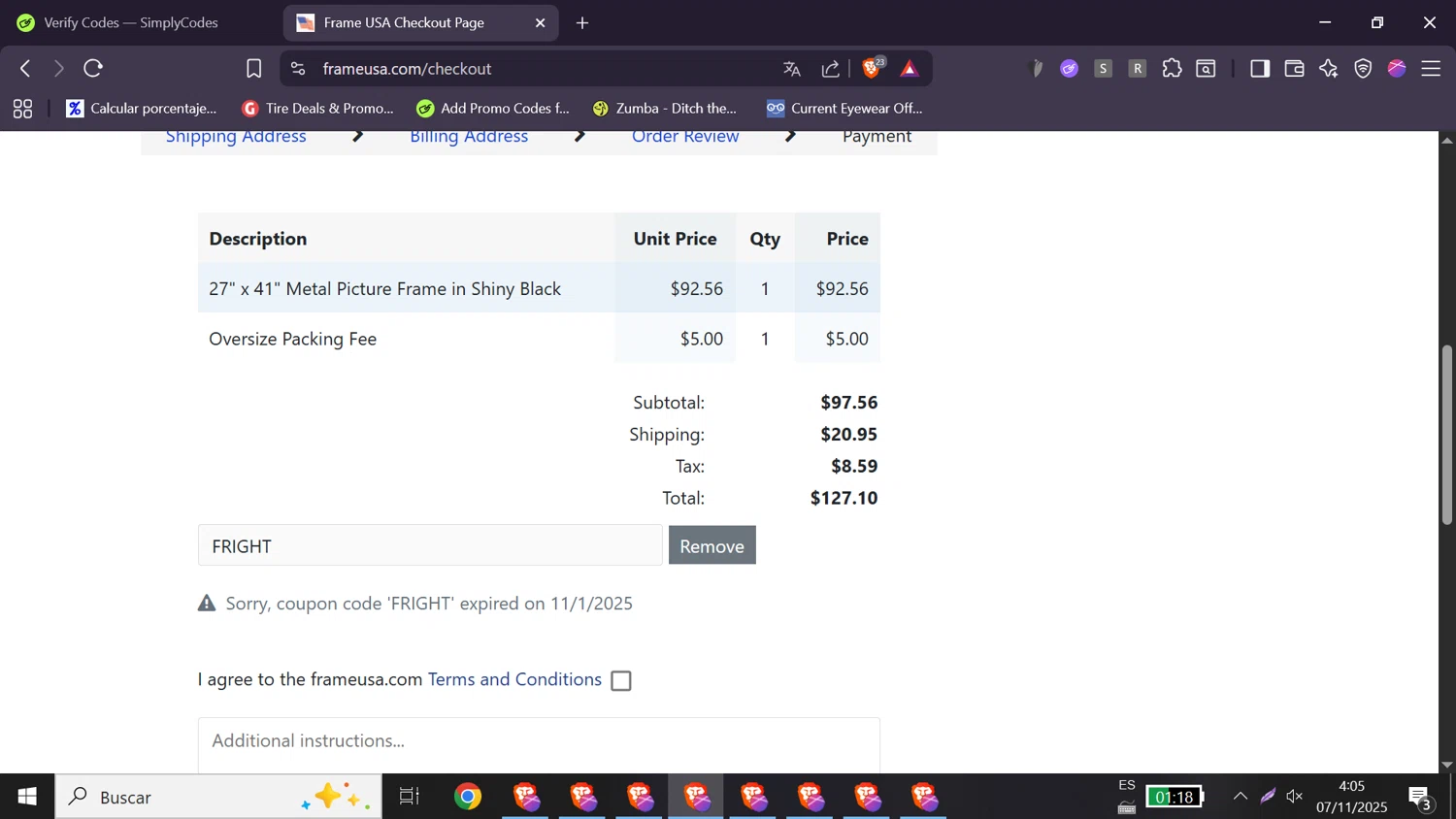
Task: Remove the FRIGHT coupon code
Action: [712, 545]
